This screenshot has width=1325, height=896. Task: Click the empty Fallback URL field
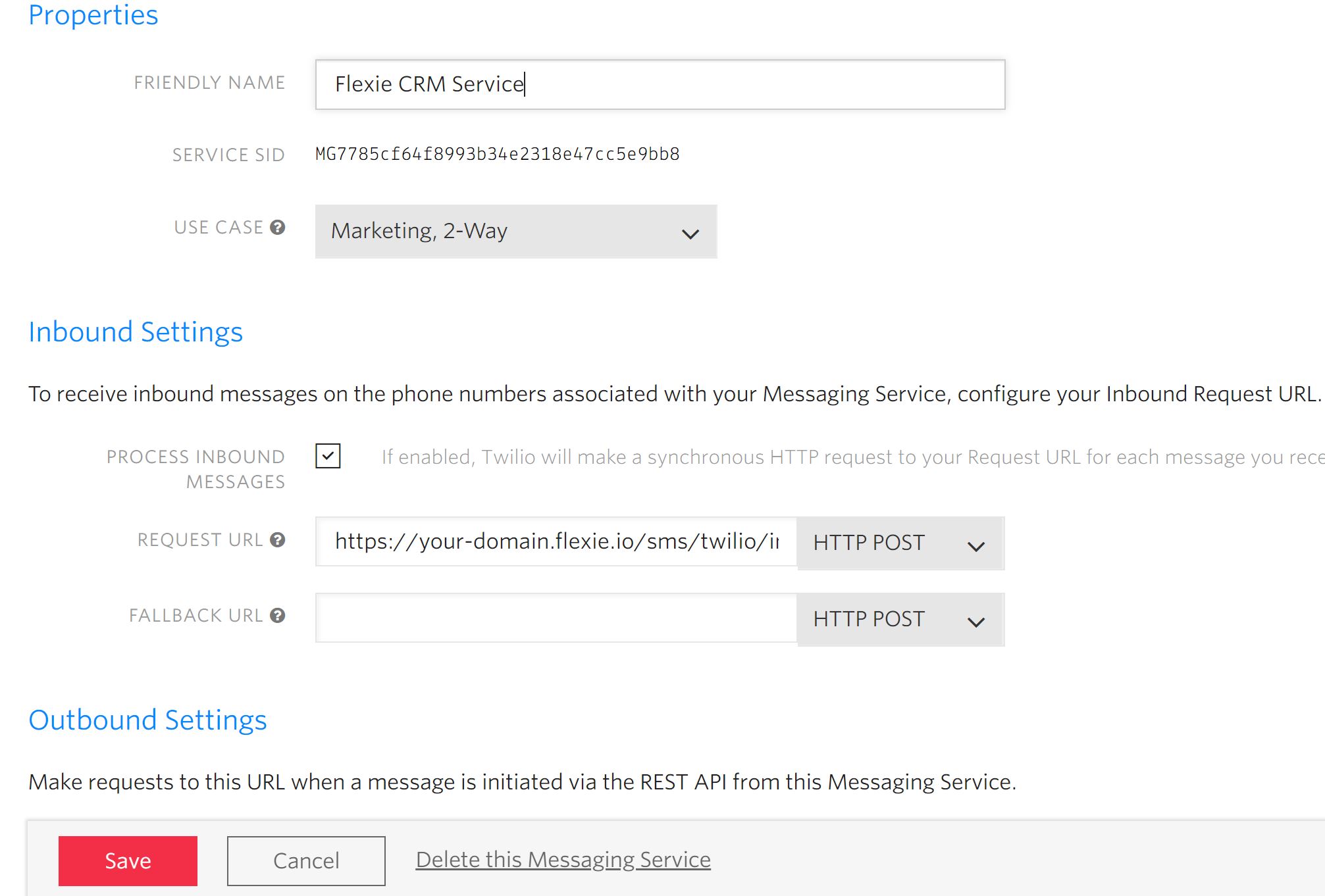click(x=556, y=618)
